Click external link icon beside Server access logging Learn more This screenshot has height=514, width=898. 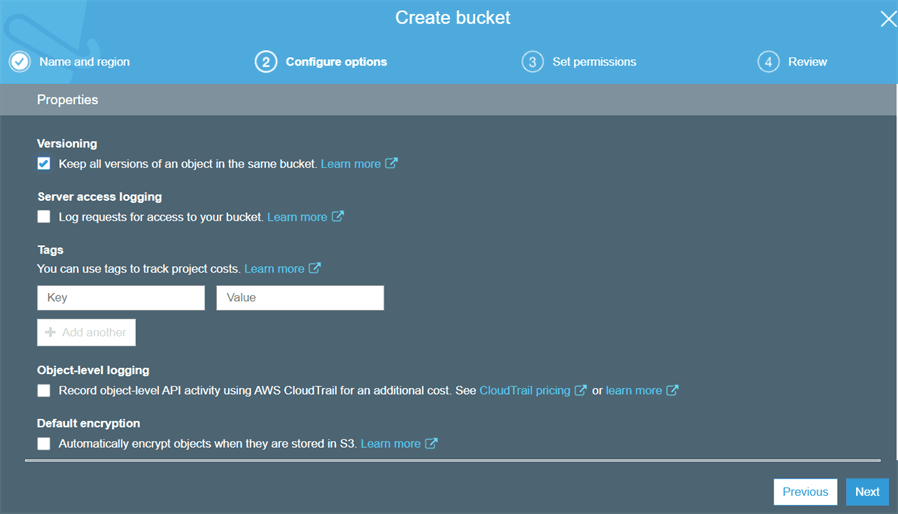coord(338,216)
